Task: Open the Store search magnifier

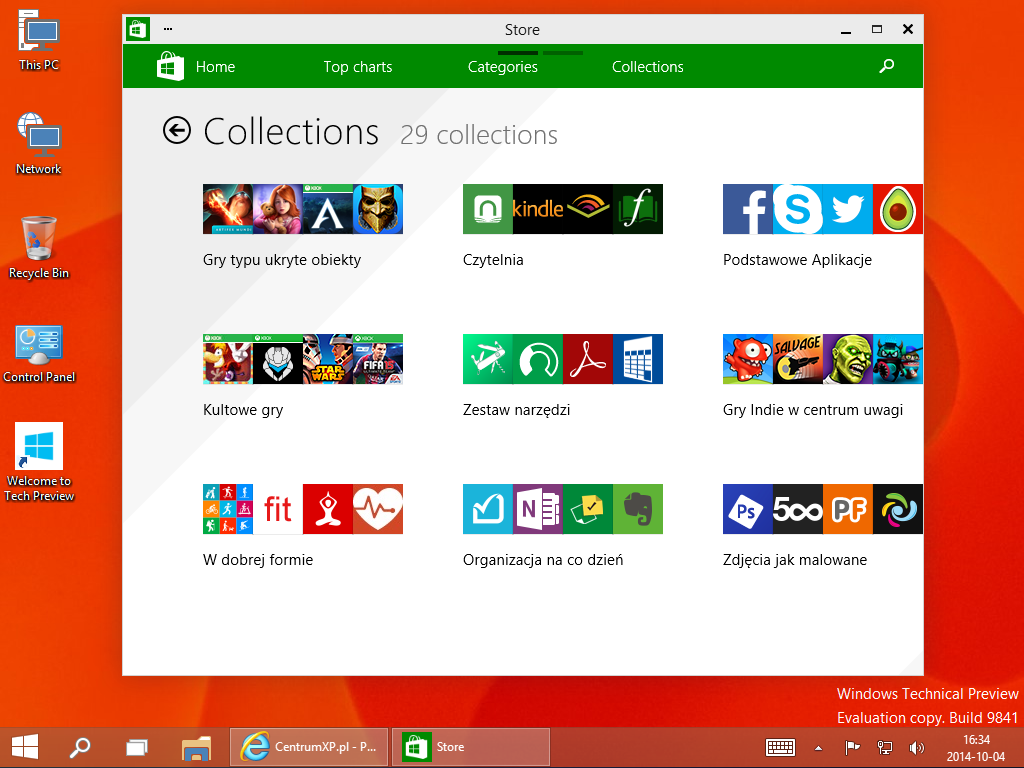Action: tap(886, 66)
